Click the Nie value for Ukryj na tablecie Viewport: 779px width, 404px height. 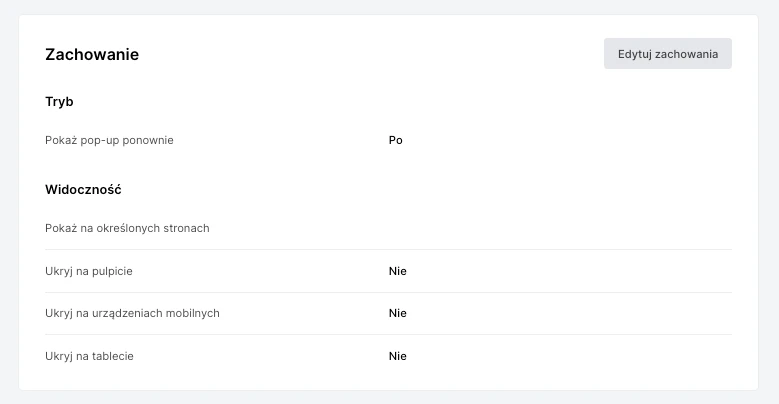click(x=398, y=356)
